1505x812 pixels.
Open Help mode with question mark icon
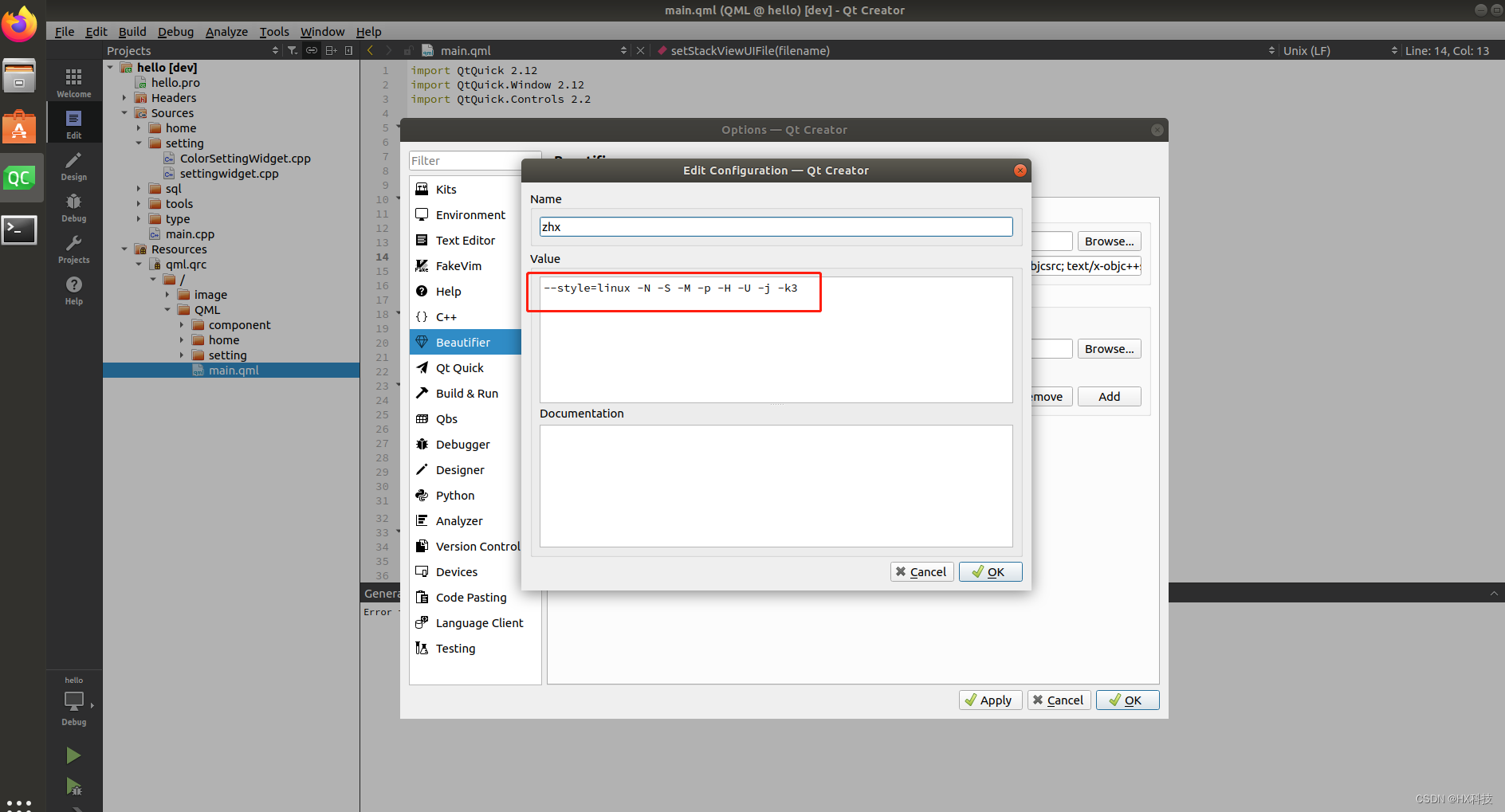(73, 290)
